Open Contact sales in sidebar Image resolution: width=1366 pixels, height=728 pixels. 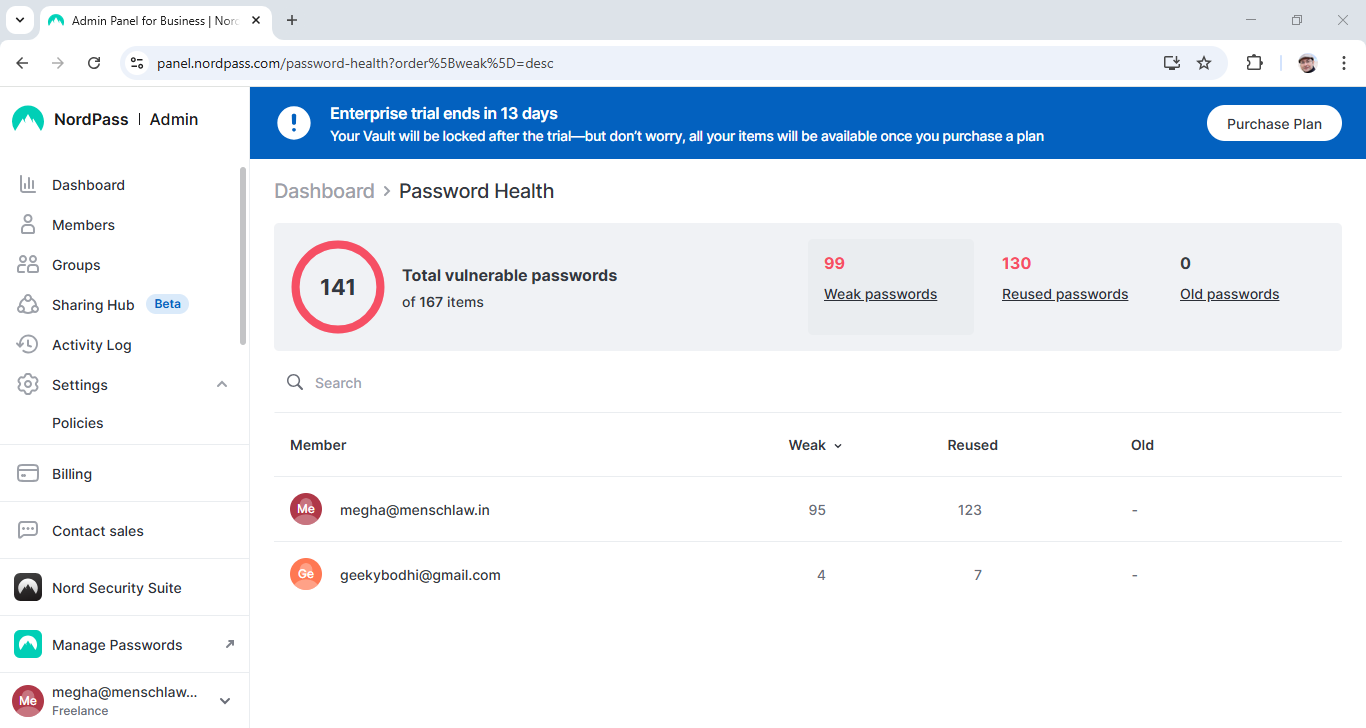pyautogui.click(x=98, y=531)
